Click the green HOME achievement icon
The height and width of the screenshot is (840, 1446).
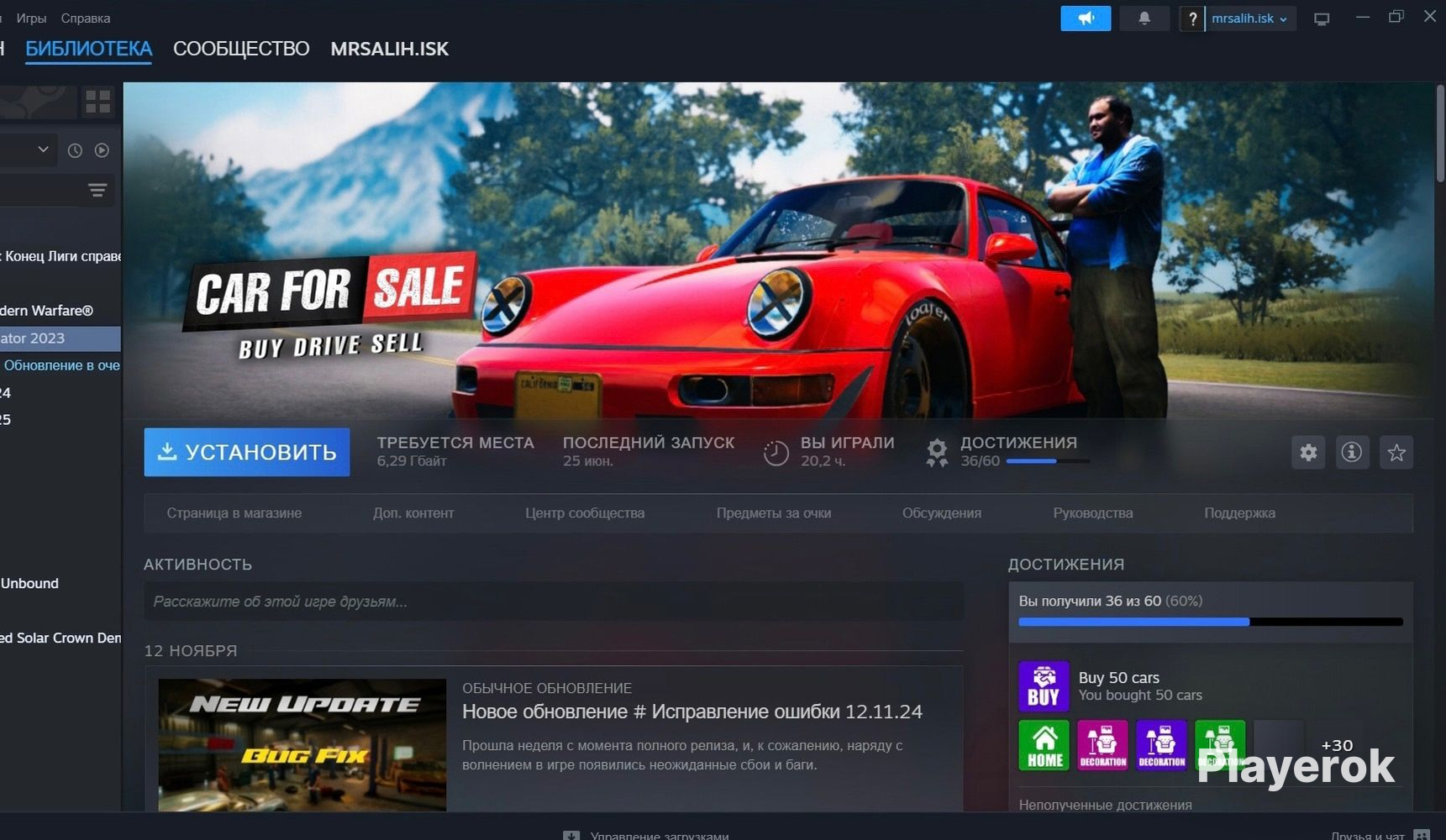click(x=1044, y=745)
